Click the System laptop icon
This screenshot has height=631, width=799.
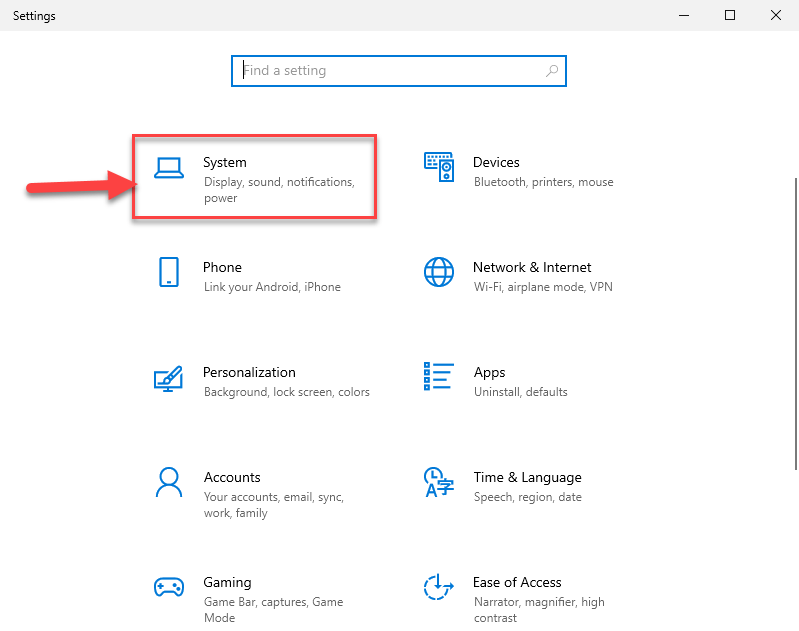click(x=169, y=167)
